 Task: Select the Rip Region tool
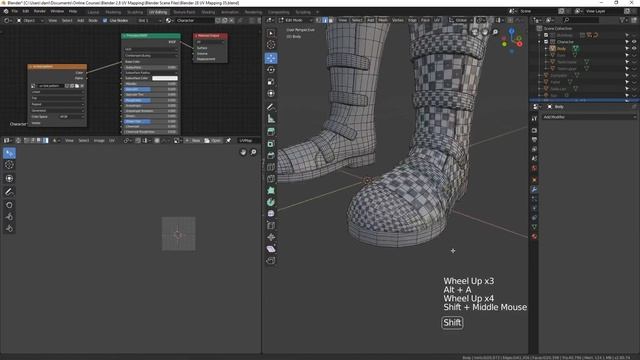(271, 261)
